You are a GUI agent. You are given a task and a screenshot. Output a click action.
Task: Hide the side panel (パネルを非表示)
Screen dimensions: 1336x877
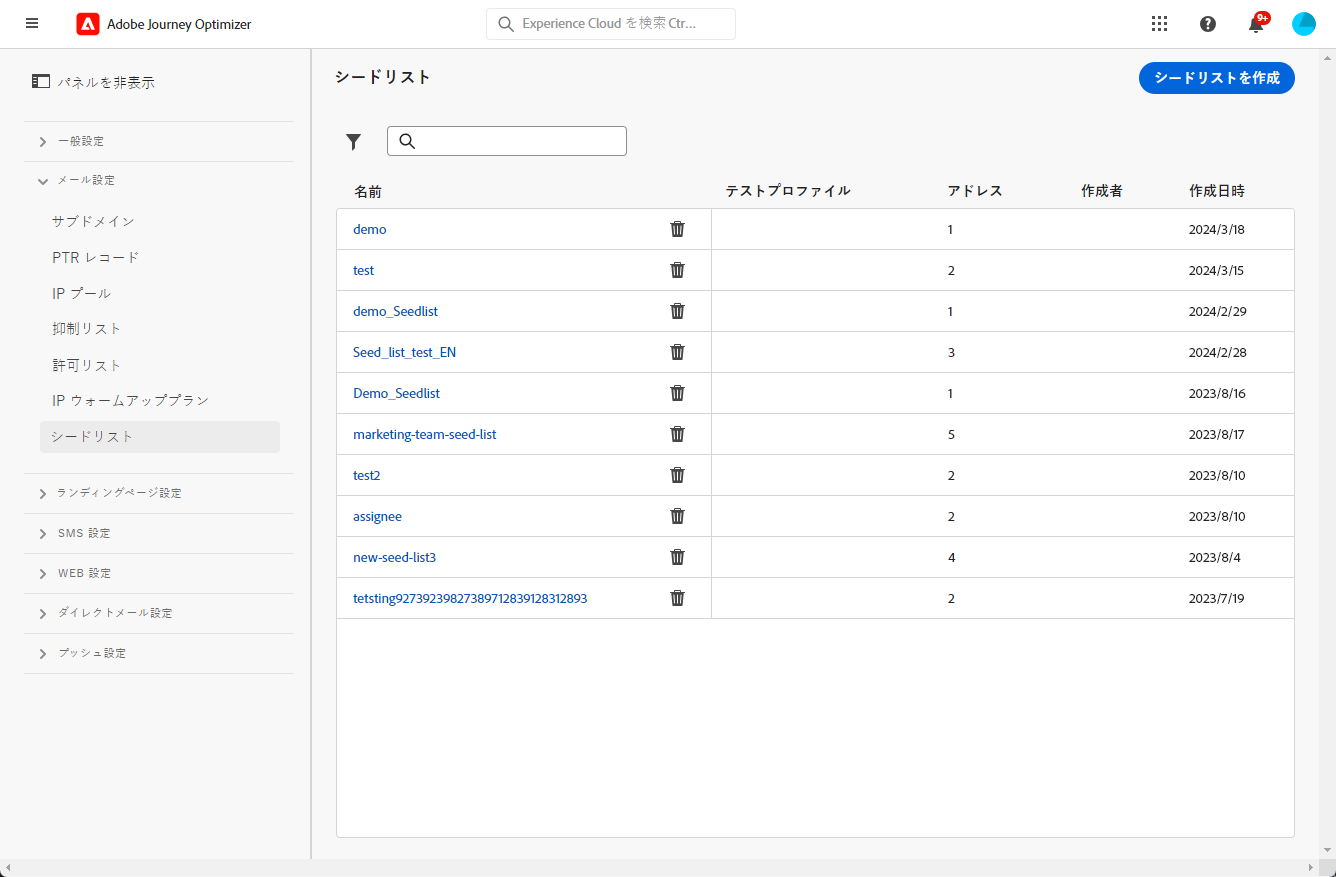click(93, 82)
